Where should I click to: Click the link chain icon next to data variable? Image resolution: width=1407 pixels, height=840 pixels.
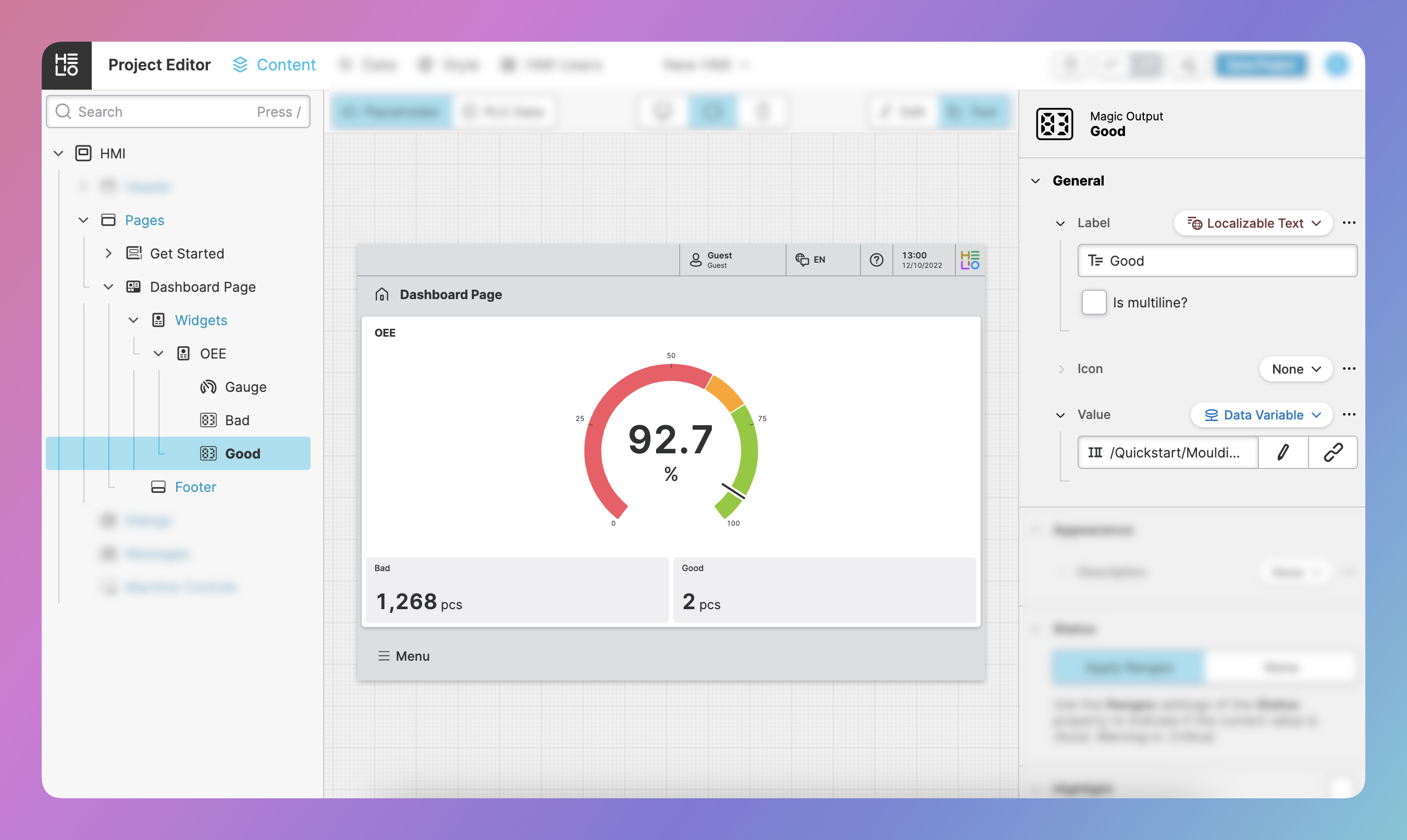point(1332,452)
